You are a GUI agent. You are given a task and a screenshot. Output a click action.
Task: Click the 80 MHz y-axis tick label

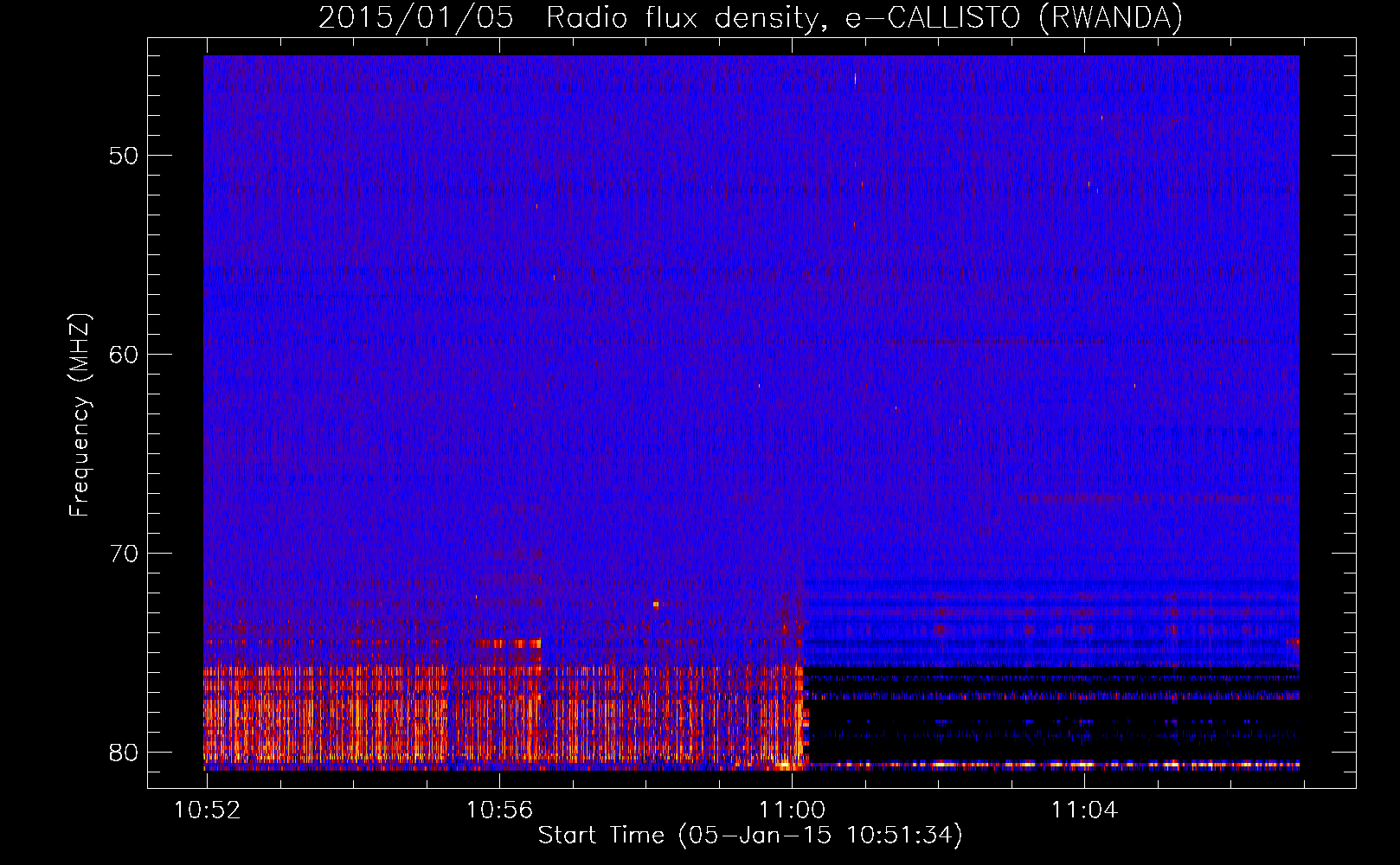point(124,753)
